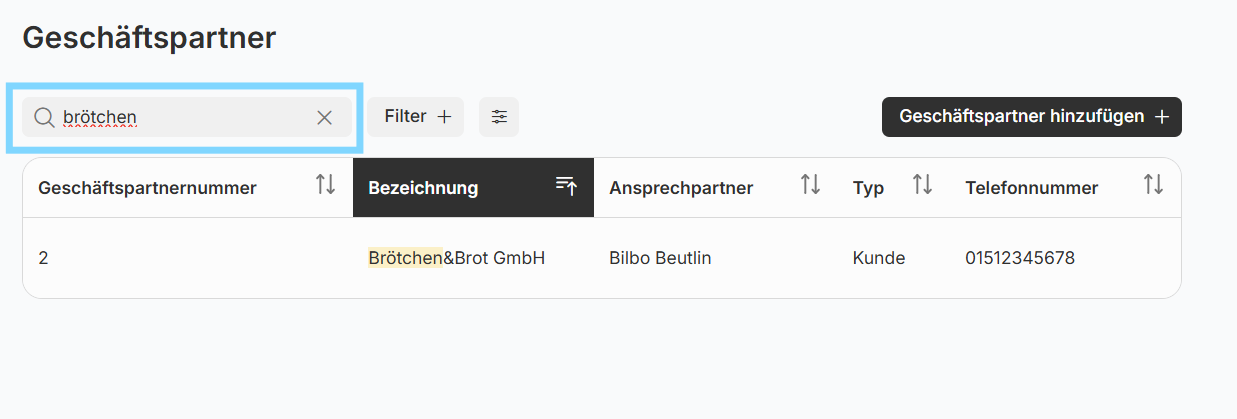The width and height of the screenshot is (1237, 419).
Task: Click the contact Bilbo Beutlin
Action: coord(660,258)
